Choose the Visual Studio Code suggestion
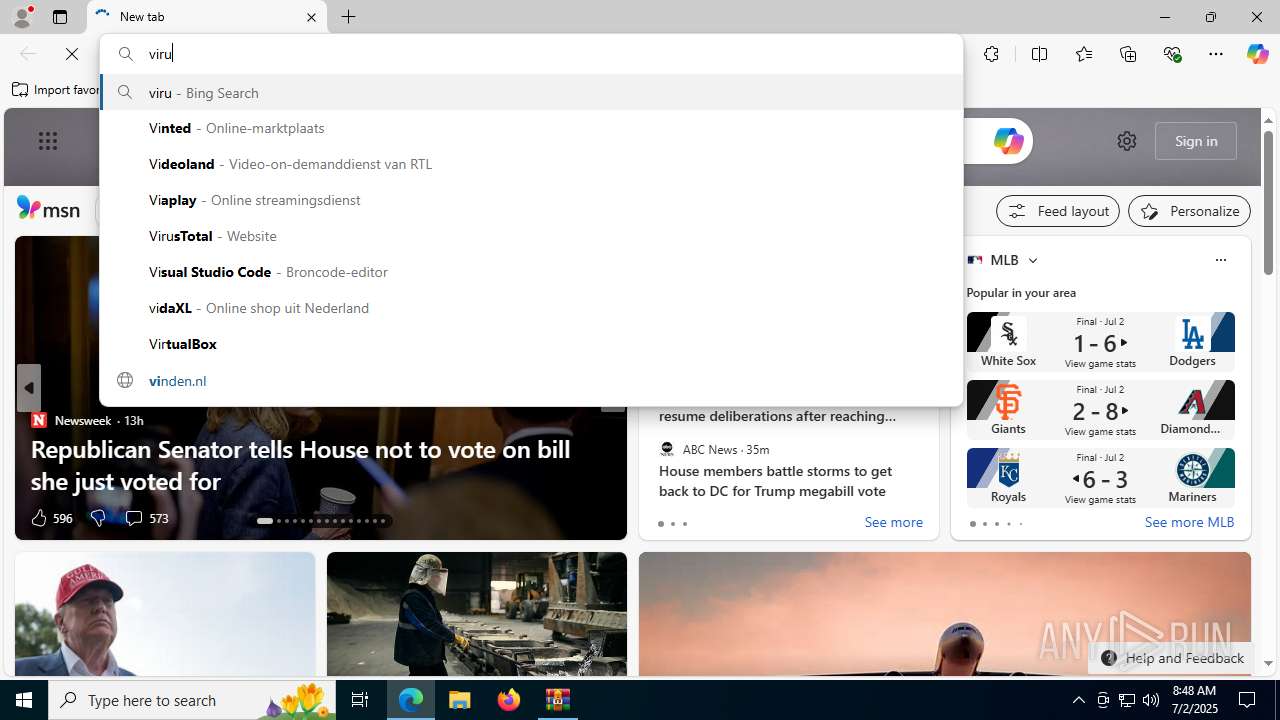 coord(531,272)
